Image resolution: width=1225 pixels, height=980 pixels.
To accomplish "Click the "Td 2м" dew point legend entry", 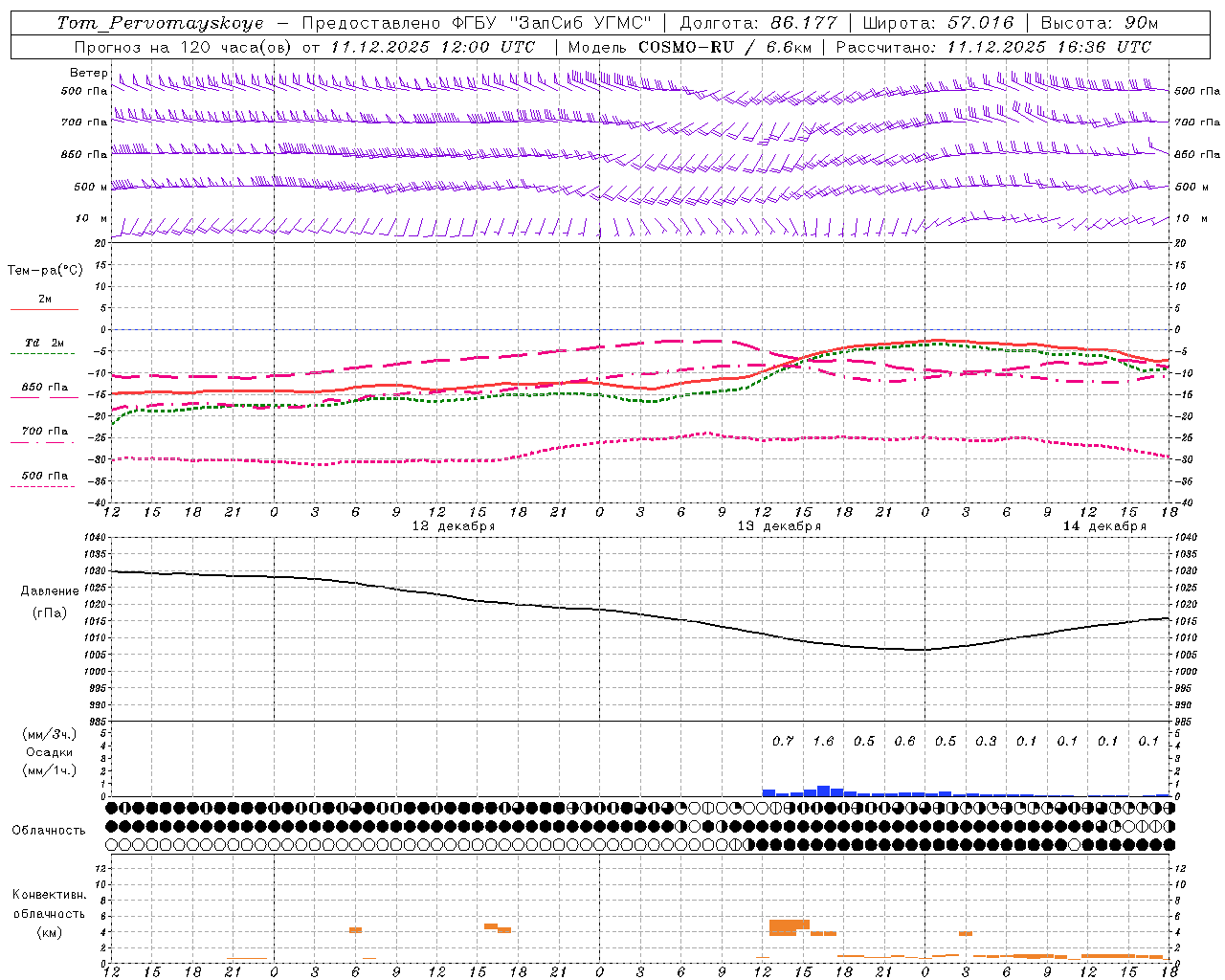I will [x=44, y=342].
